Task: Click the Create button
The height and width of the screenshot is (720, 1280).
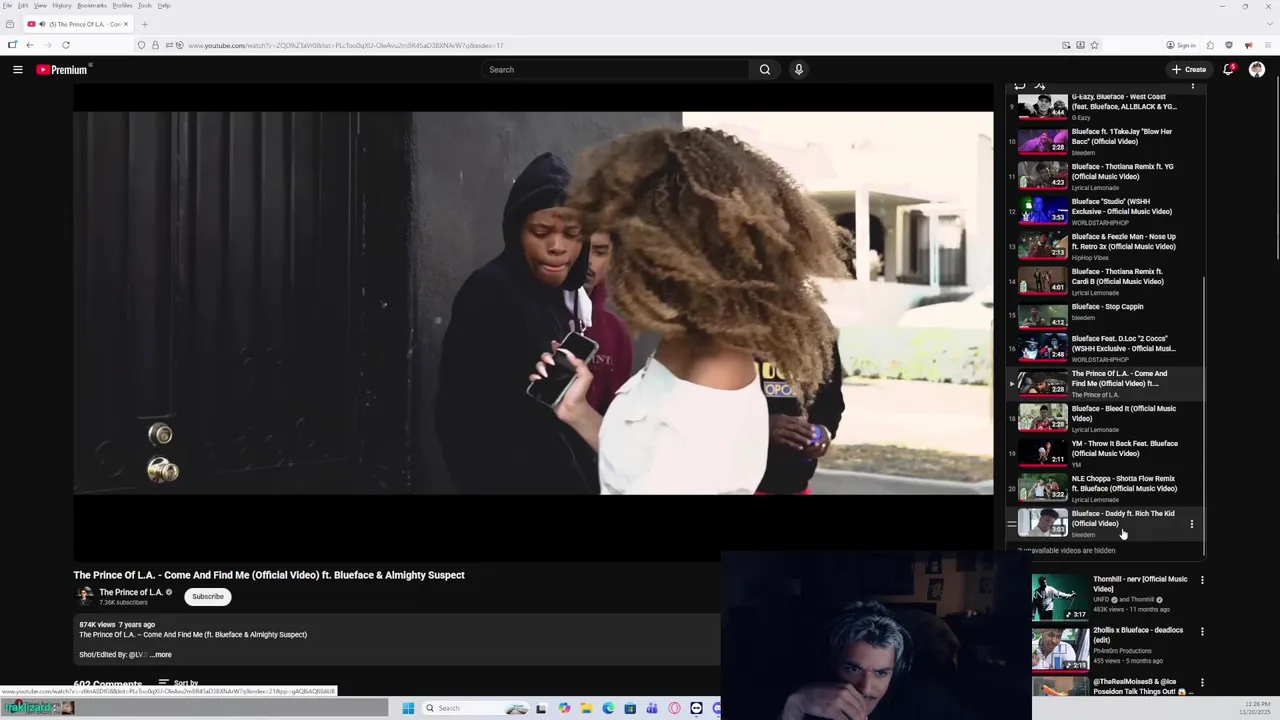Action: (x=1189, y=69)
